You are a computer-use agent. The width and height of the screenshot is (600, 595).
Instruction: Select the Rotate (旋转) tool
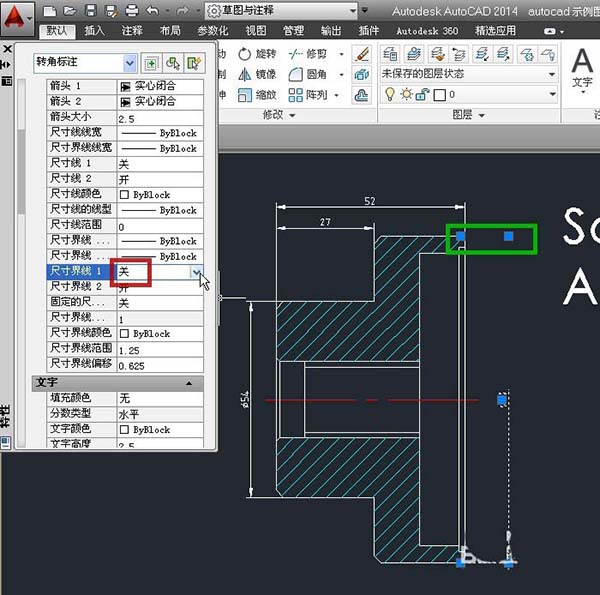[x=257, y=54]
